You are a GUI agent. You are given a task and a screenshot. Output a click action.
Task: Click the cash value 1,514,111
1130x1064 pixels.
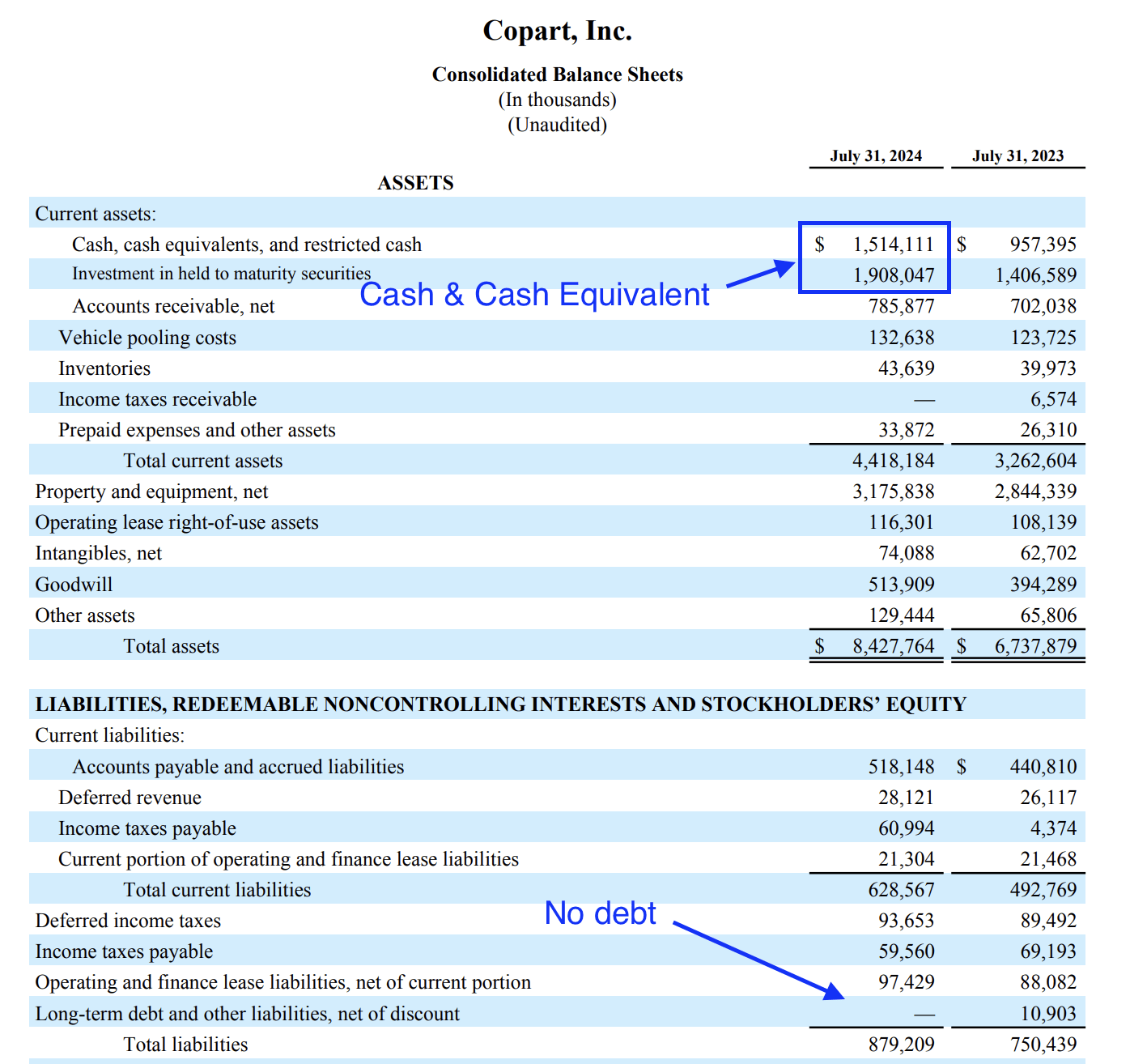click(x=894, y=245)
